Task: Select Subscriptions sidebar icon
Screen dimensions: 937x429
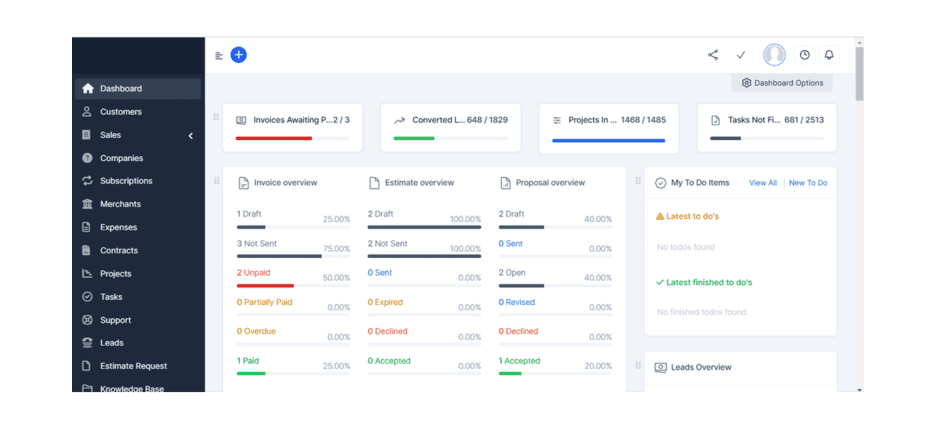Action: coord(87,181)
